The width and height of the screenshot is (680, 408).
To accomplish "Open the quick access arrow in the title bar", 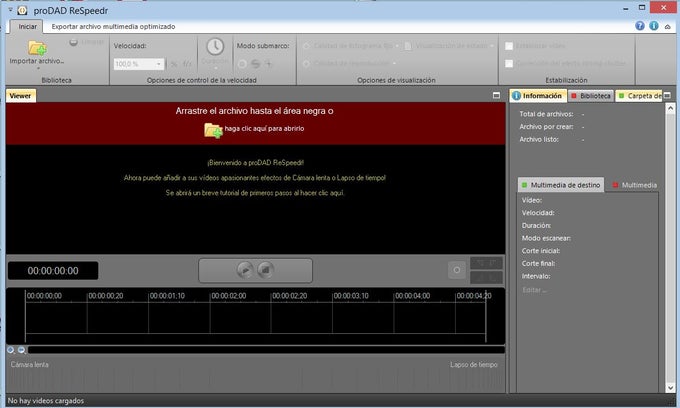I will 10,9.
